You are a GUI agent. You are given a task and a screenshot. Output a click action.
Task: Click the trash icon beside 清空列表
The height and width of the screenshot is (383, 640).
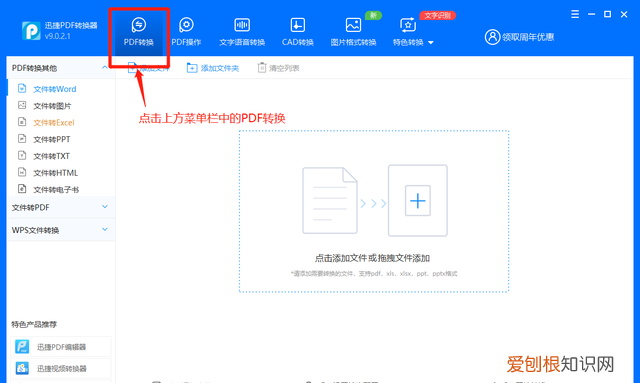pos(262,67)
